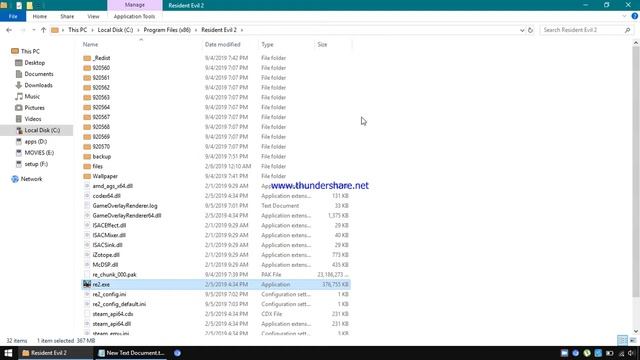This screenshot has height=360, width=640.
Task: Select the McDSP.dll file name
Action: (x=105, y=264)
